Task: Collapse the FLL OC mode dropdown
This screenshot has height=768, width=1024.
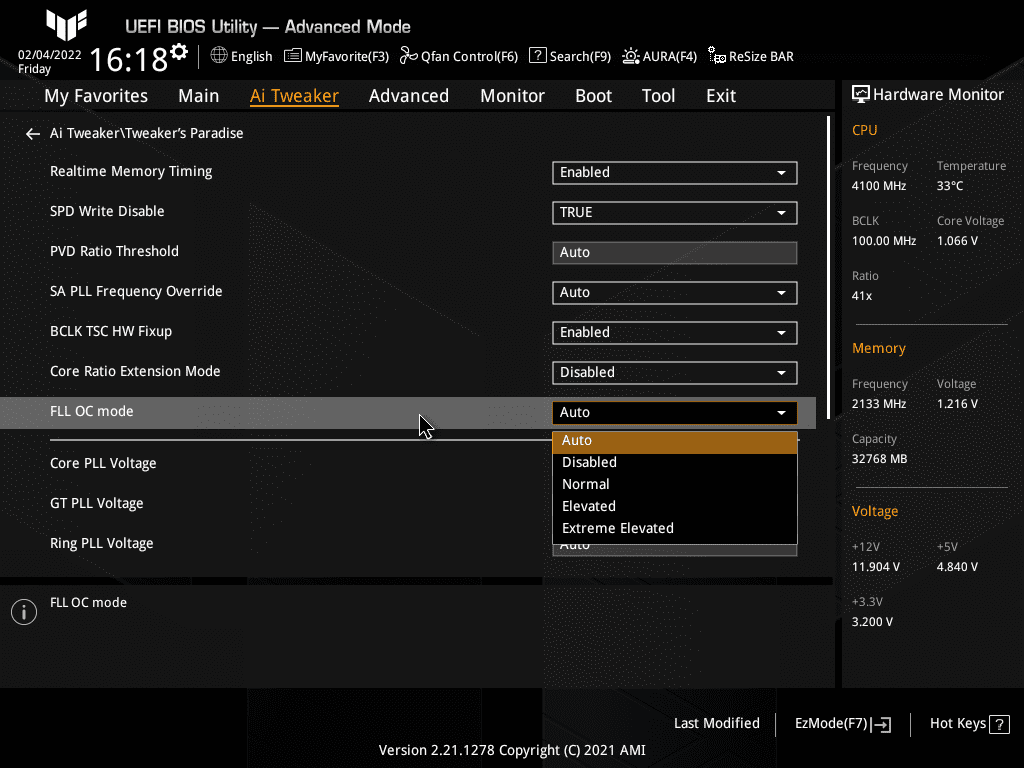Action: tap(675, 413)
